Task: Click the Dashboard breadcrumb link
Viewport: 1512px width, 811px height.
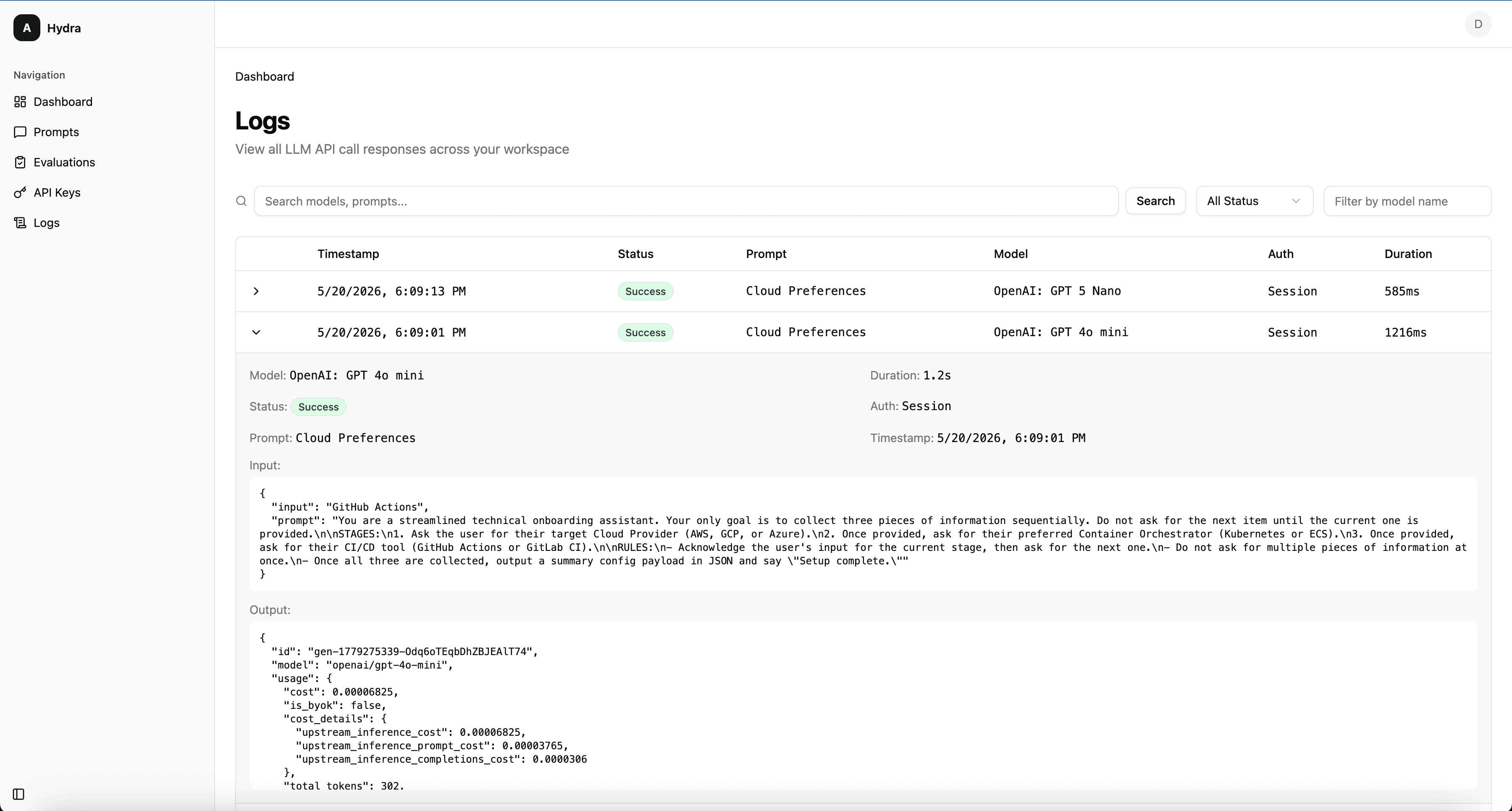Action: tap(265, 76)
